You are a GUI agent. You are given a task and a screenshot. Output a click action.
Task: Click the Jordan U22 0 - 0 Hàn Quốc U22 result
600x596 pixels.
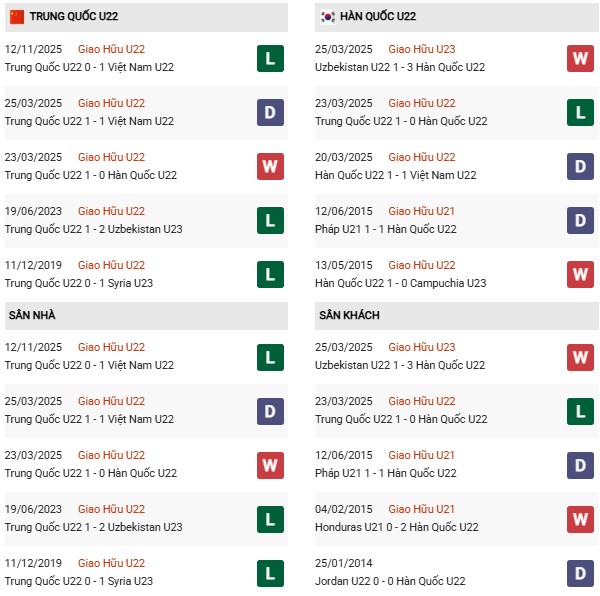pyautogui.click(x=399, y=581)
